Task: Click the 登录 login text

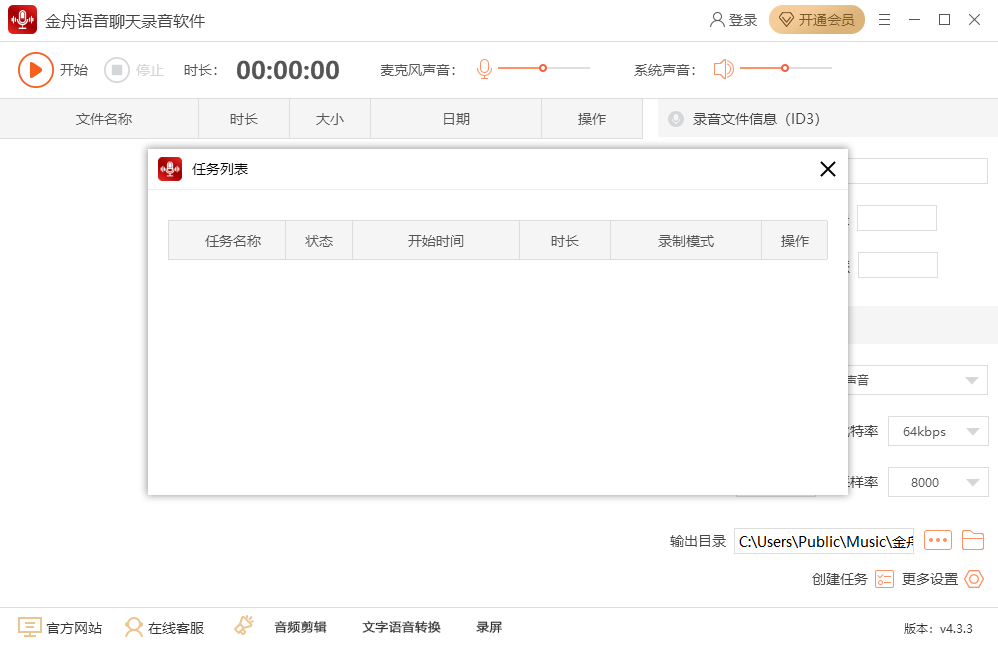Action: [743, 20]
